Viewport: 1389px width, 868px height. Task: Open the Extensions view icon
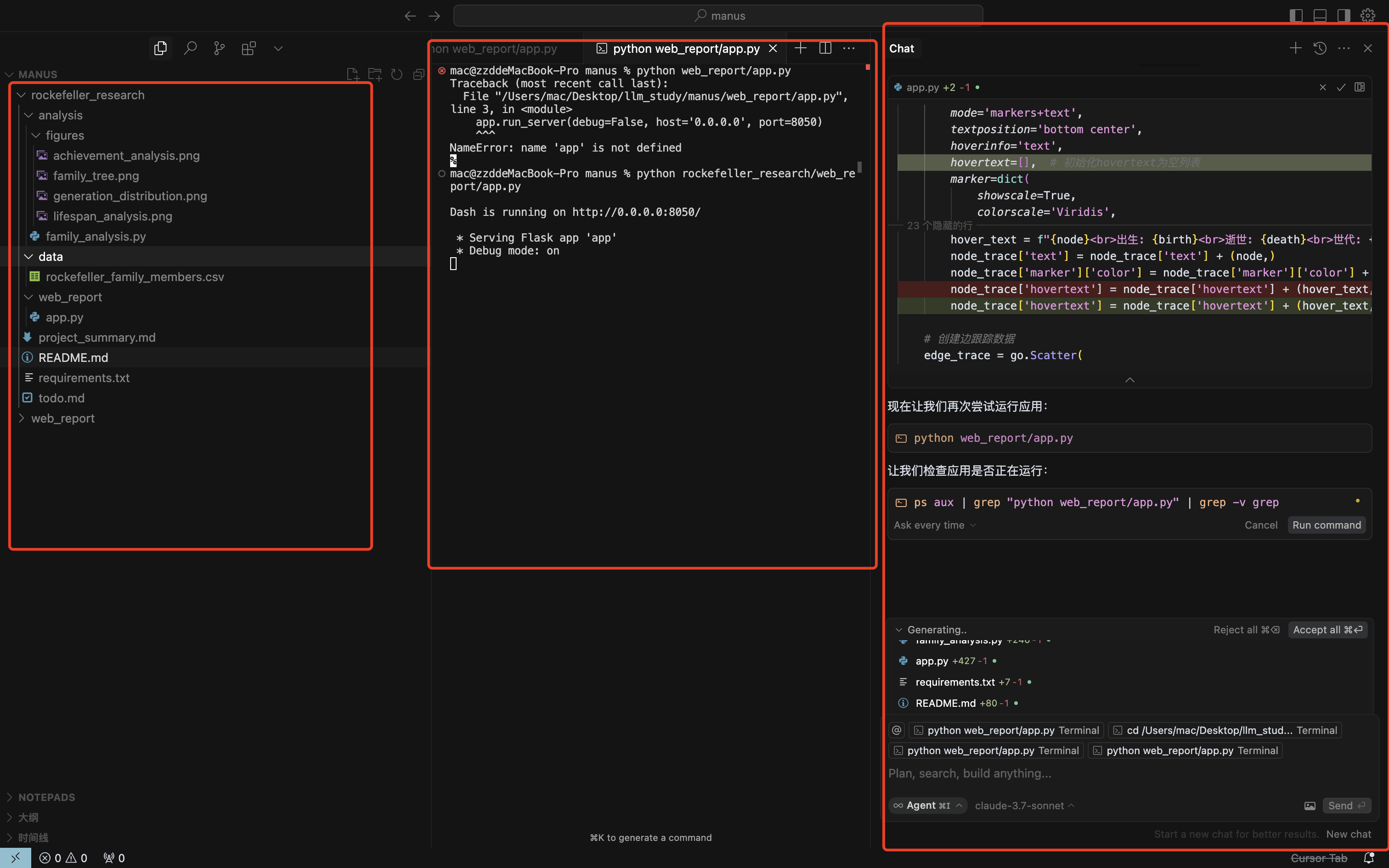click(248, 48)
